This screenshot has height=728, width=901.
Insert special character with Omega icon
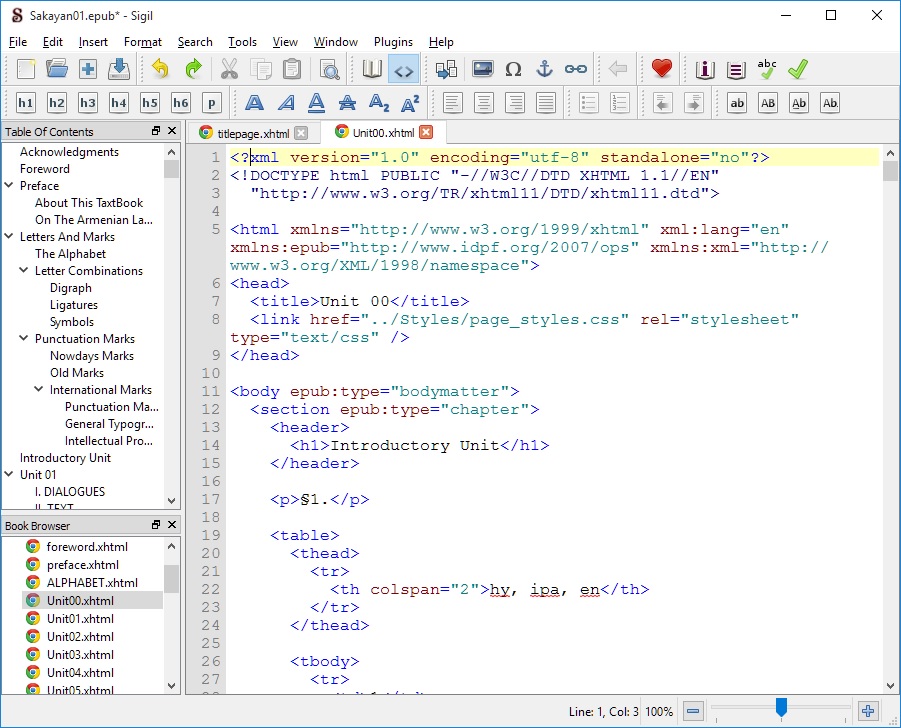click(513, 69)
